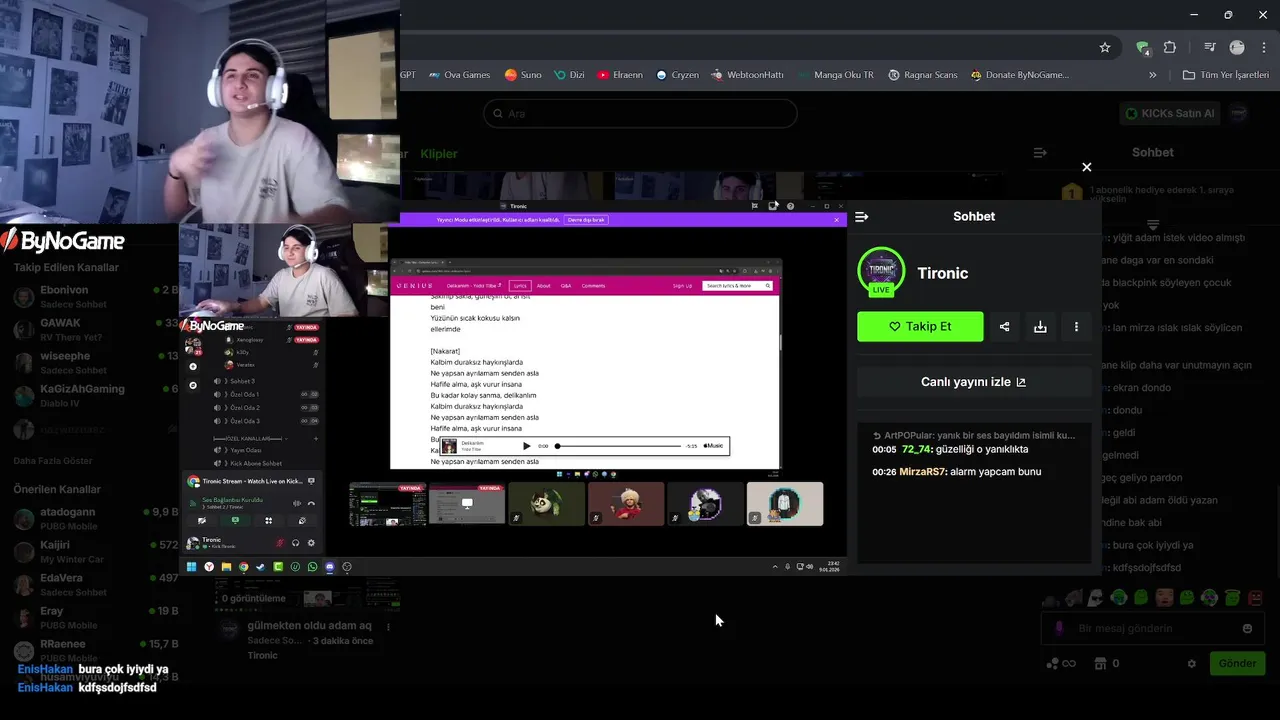1280x720 pixels.
Task: Switch to the Klipler tab
Action: click(439, 154)
